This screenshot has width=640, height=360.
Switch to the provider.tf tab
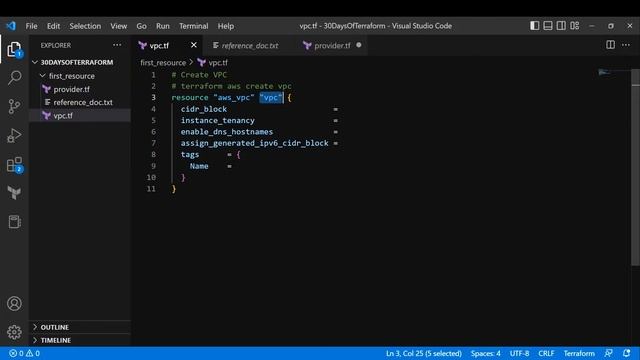(x=332, y=46)
